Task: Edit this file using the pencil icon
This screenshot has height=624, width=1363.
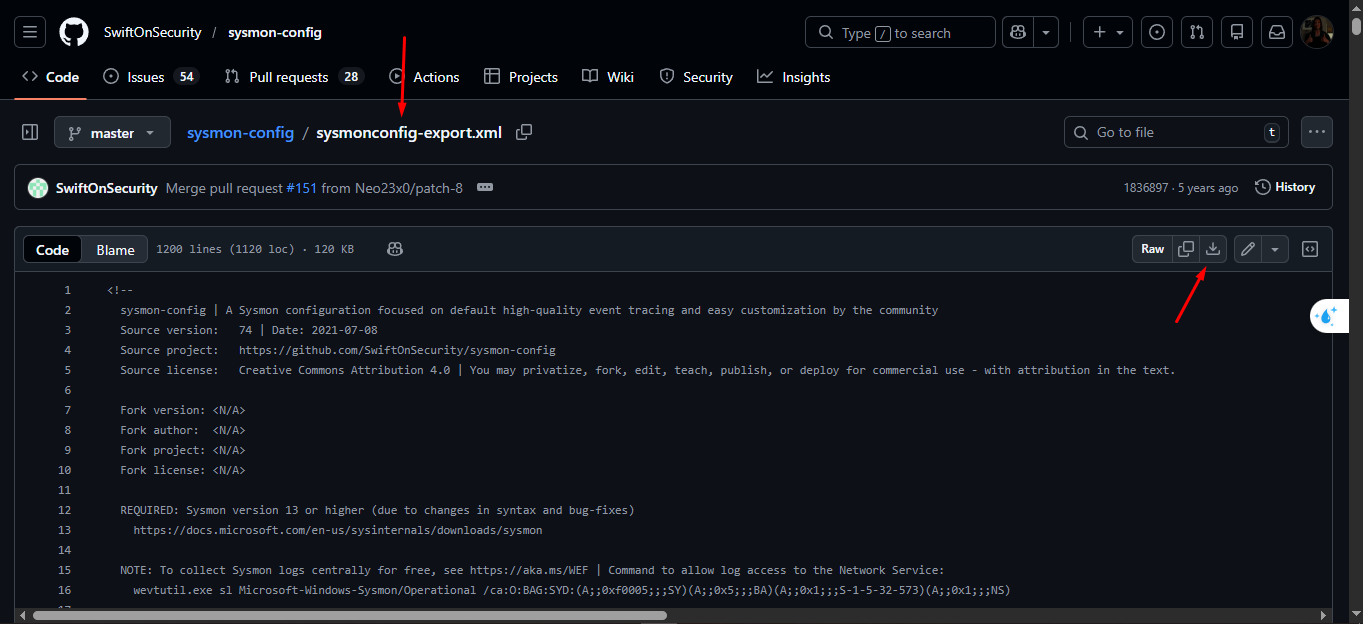Action: pyautogui.click(x=1249, y=249)
